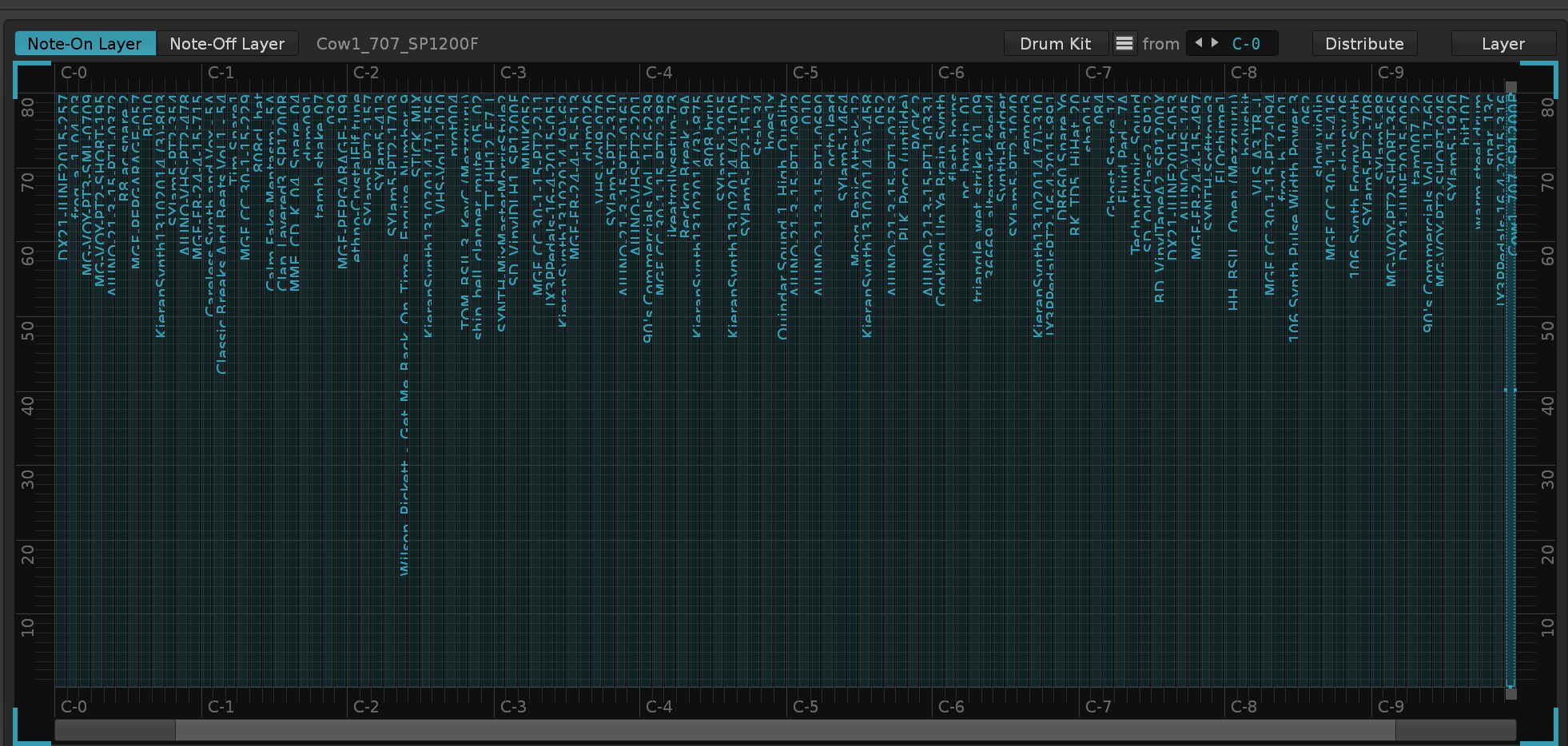Switch to the Note-Off Layer tab
The image size is (1568, 746).
click(x=227, y=44)
